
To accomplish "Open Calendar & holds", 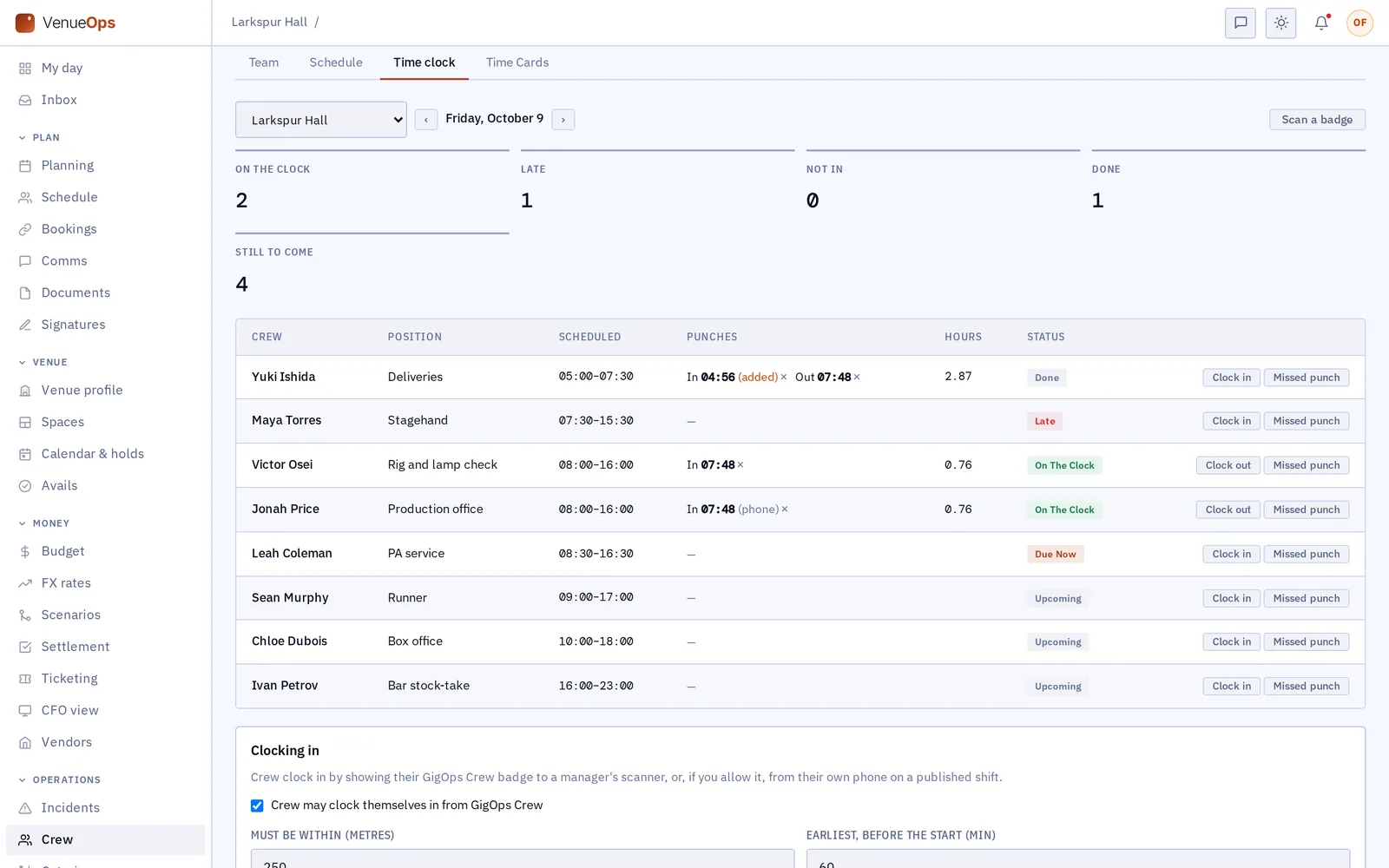I will coord(105,454).
